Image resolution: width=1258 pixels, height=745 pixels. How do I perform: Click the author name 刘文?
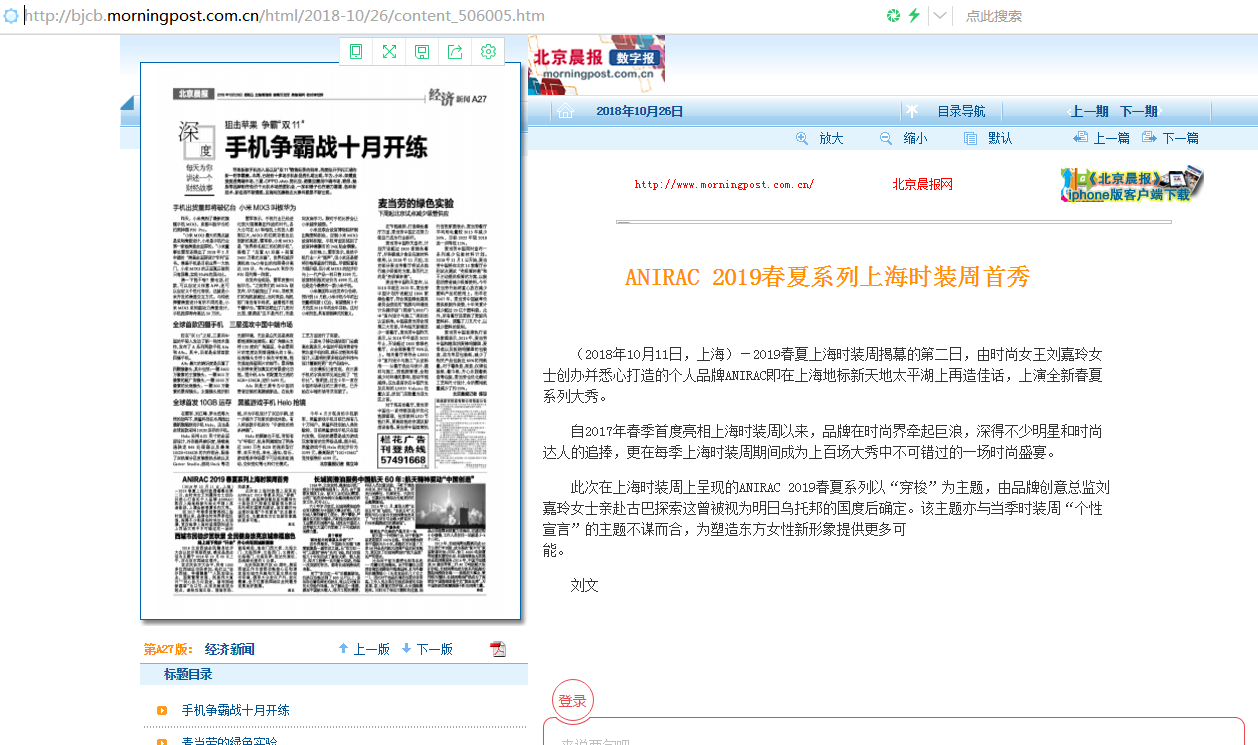[x=584, y=585]
